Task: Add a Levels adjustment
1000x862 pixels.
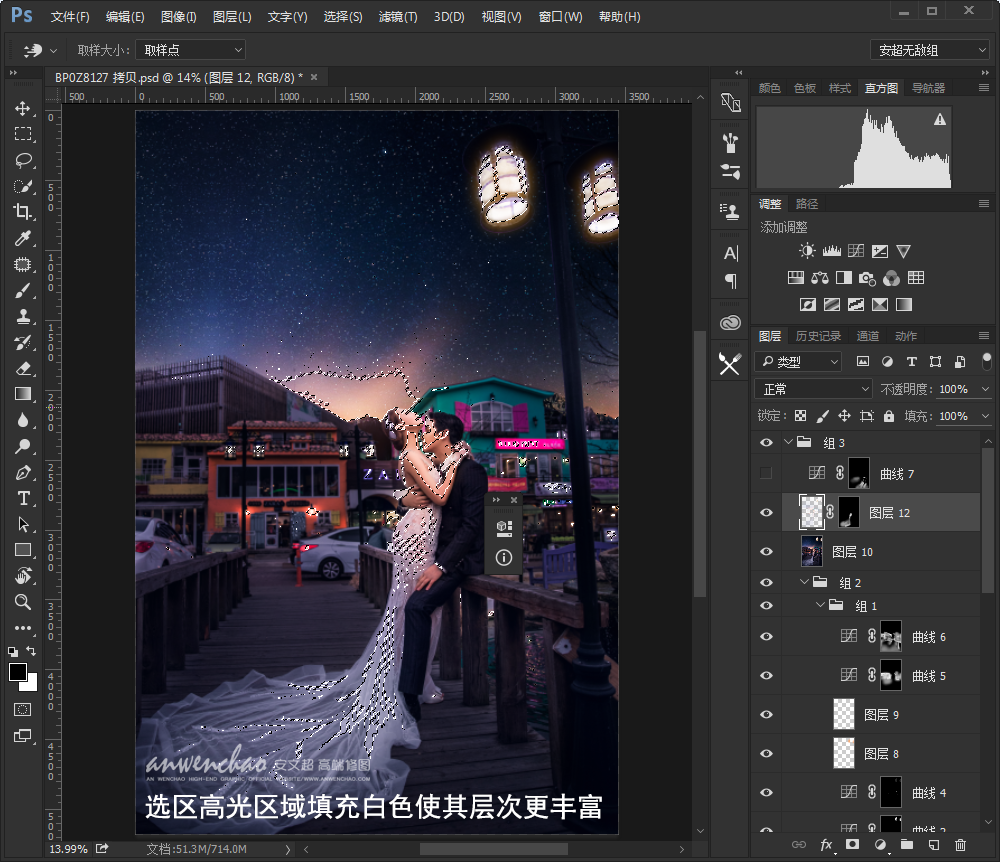Action: click(x=832, y=251)
